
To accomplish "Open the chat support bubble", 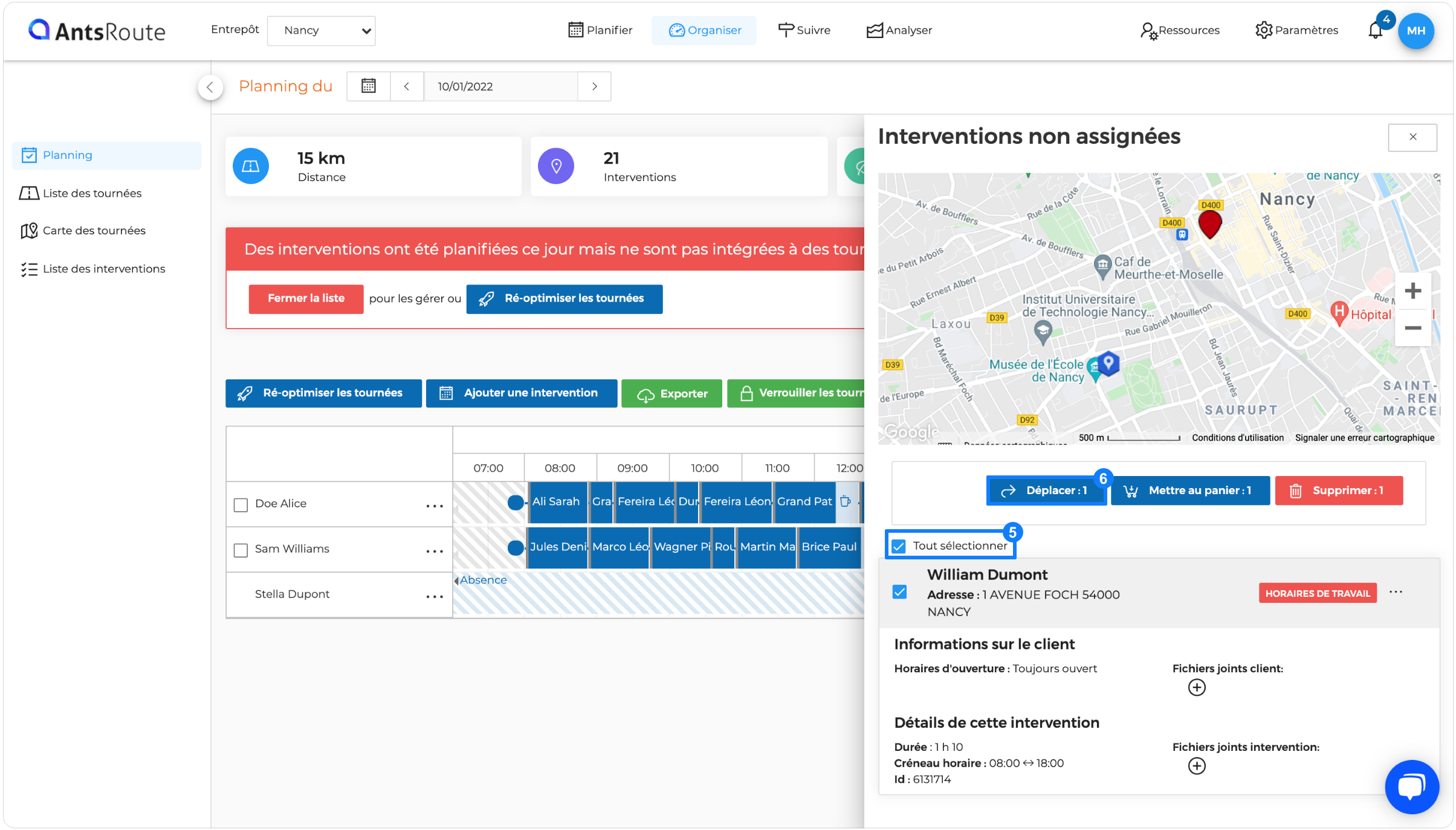I will click(1412, 787).
